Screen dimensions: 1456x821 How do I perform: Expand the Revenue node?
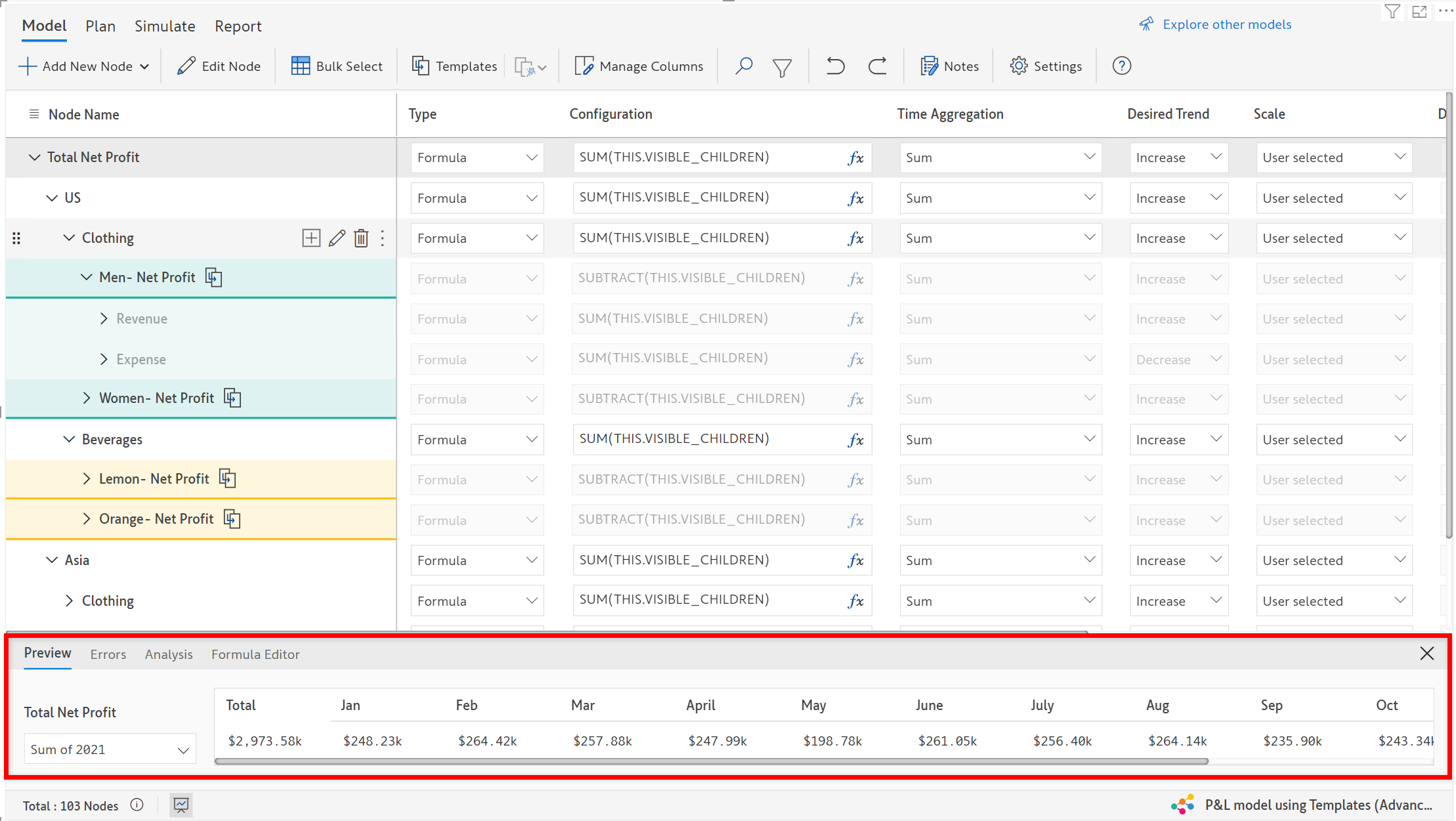click(x=104, y=319)
